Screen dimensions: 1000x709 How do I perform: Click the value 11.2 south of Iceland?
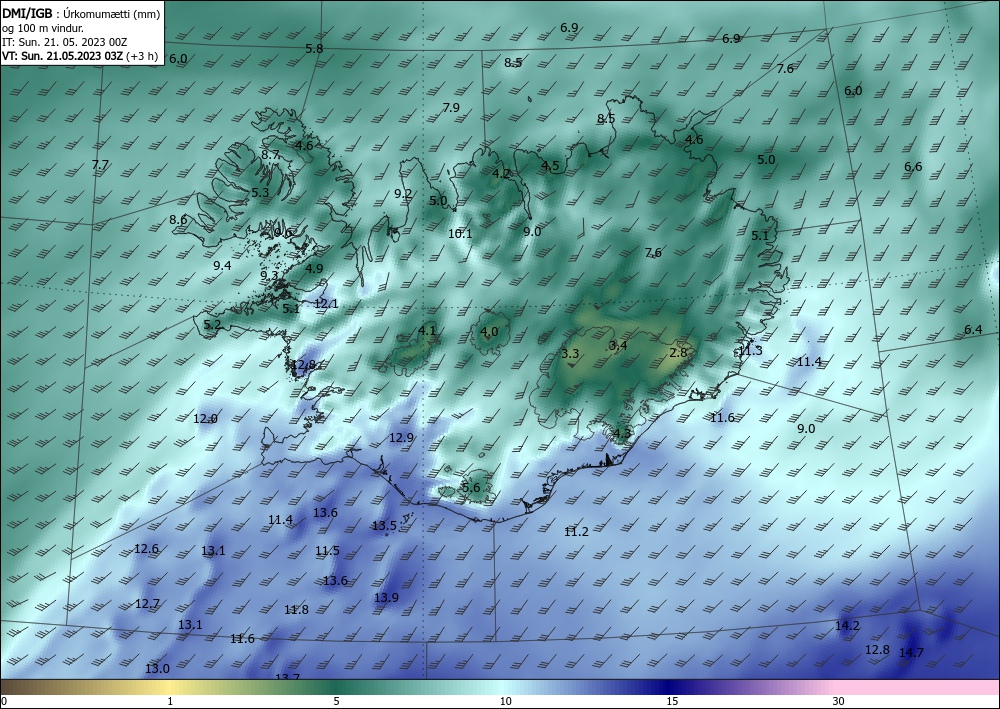click(x=577, y=531)
